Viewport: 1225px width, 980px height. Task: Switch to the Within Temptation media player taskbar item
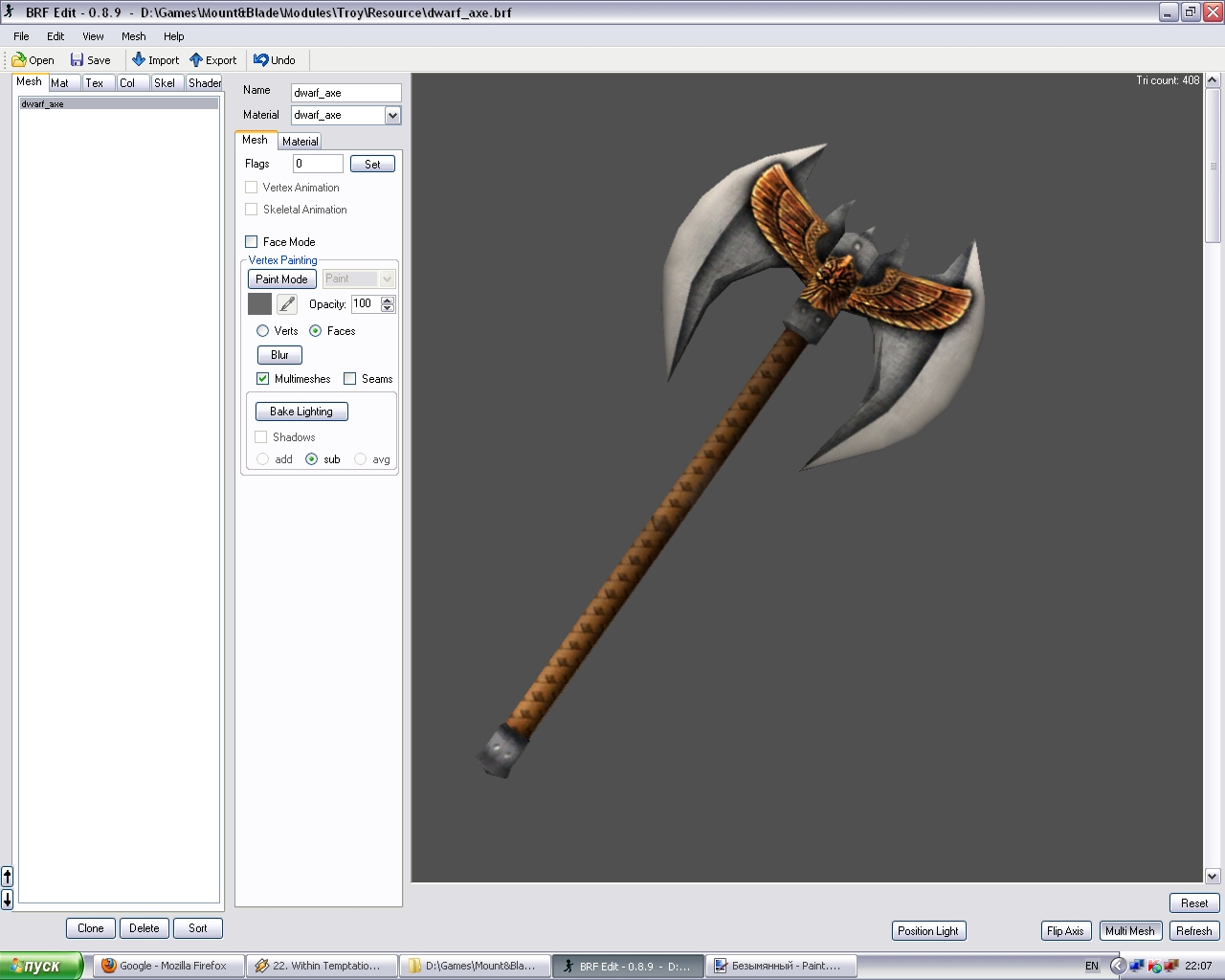coord(322,966)
